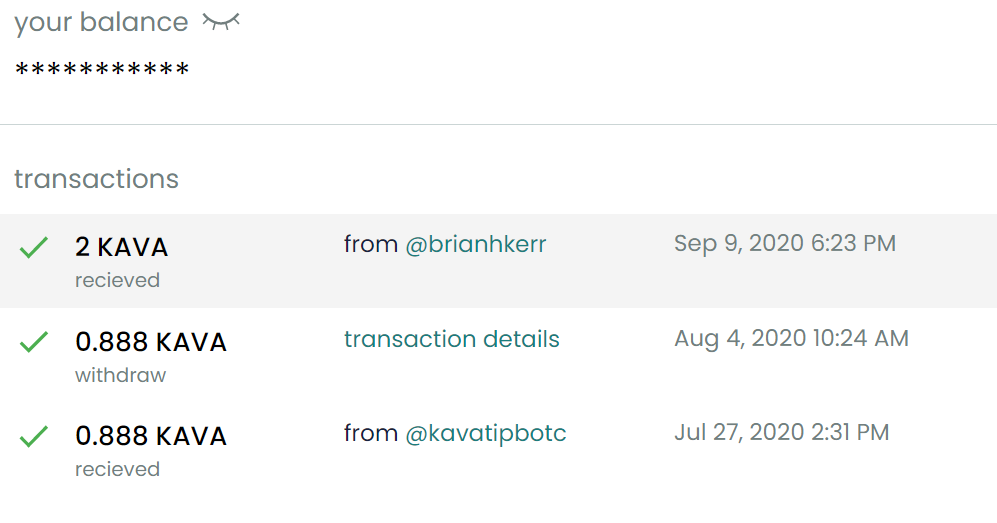Click the green checkmark beside 2 KAVA
Image resolution: width=997 pixels, height=523 pixels.
click(x=34, y=248)
